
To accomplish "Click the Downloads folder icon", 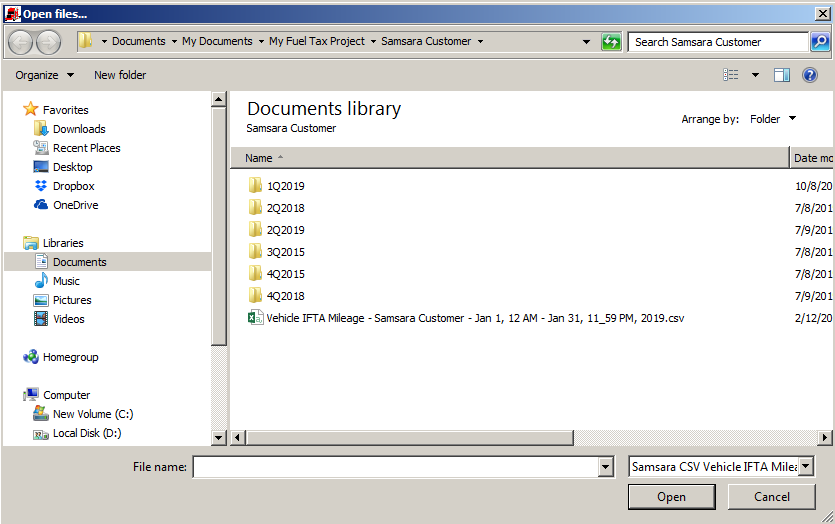I will click(x=41, y=128).
